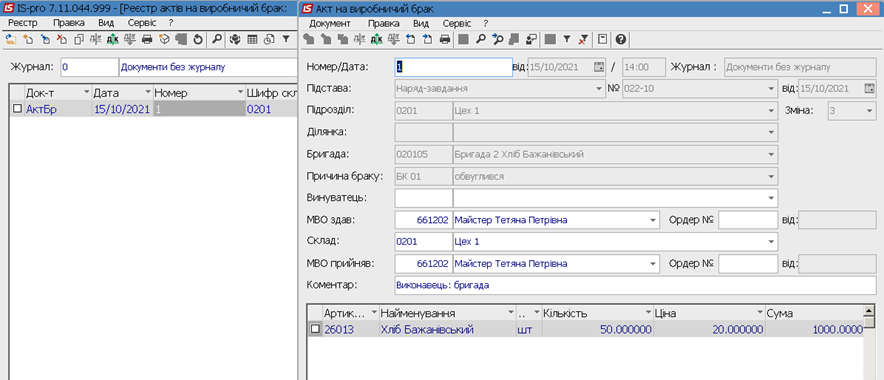
Task: Tick checkbox of row 26013 Хліб Бажанівський
Action: (315, 329)
